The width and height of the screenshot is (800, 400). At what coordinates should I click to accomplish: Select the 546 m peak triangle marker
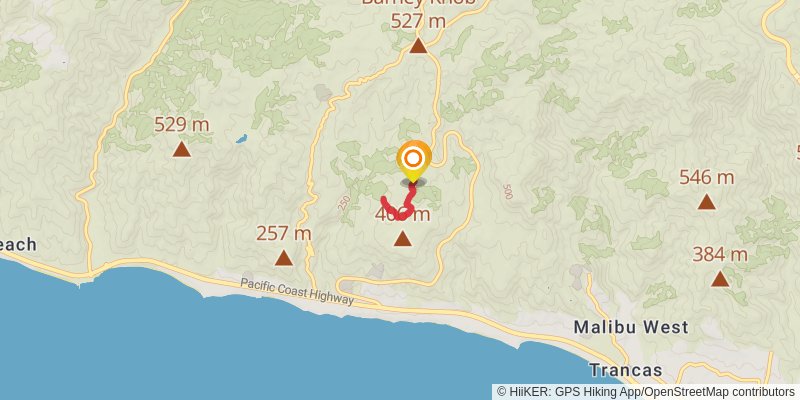[x=707, y=202]
